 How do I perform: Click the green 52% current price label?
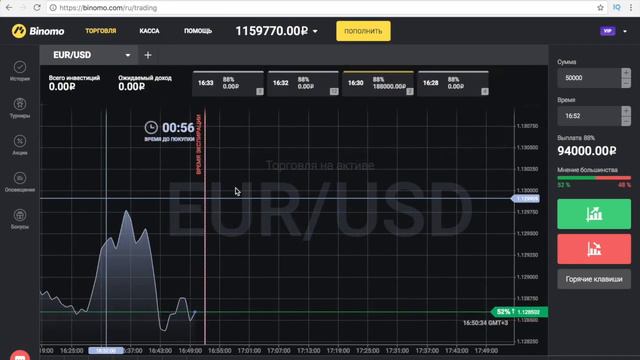tap(520, 312)
